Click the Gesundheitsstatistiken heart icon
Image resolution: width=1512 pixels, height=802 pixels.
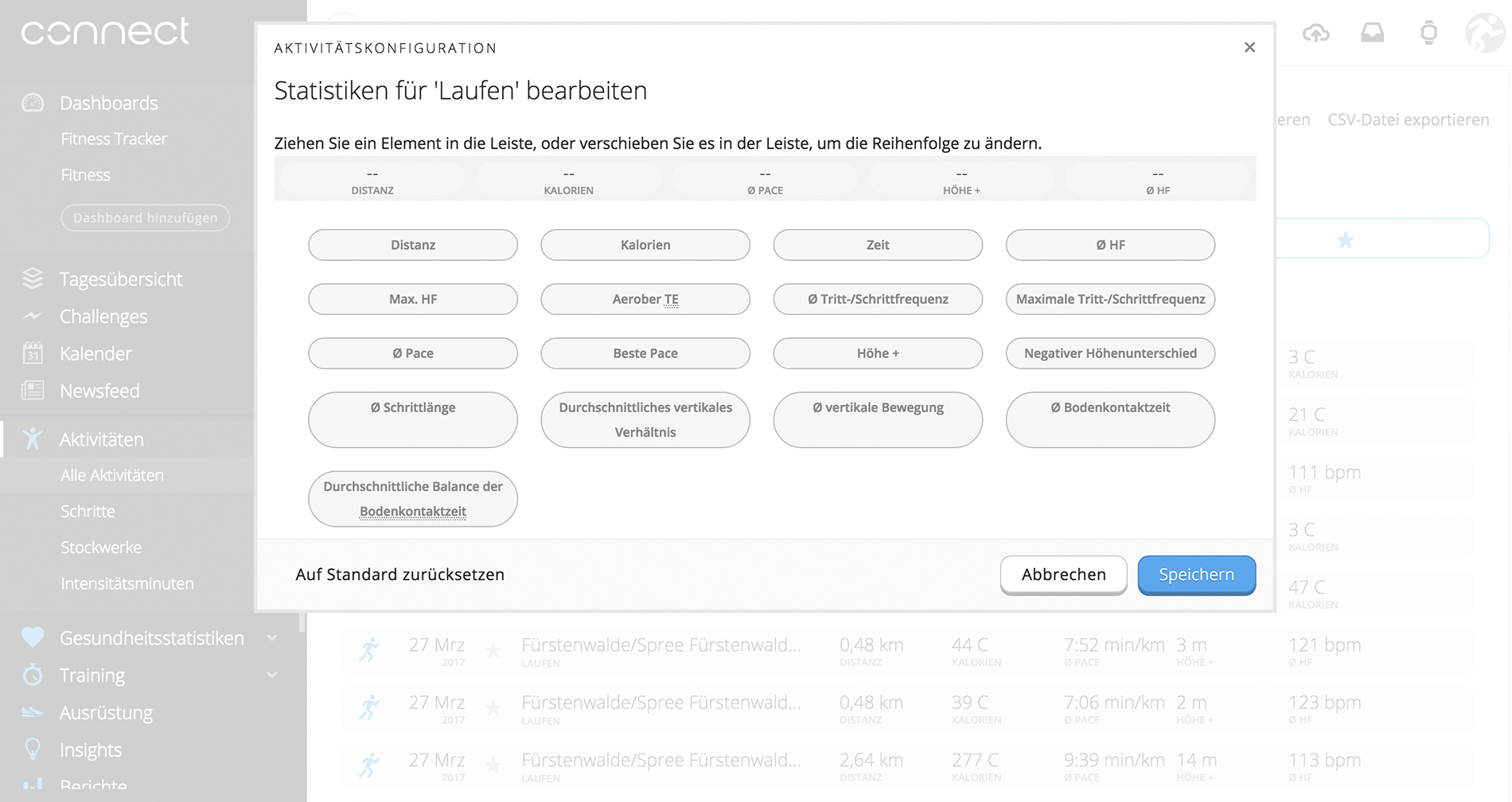tap(33, 637)
